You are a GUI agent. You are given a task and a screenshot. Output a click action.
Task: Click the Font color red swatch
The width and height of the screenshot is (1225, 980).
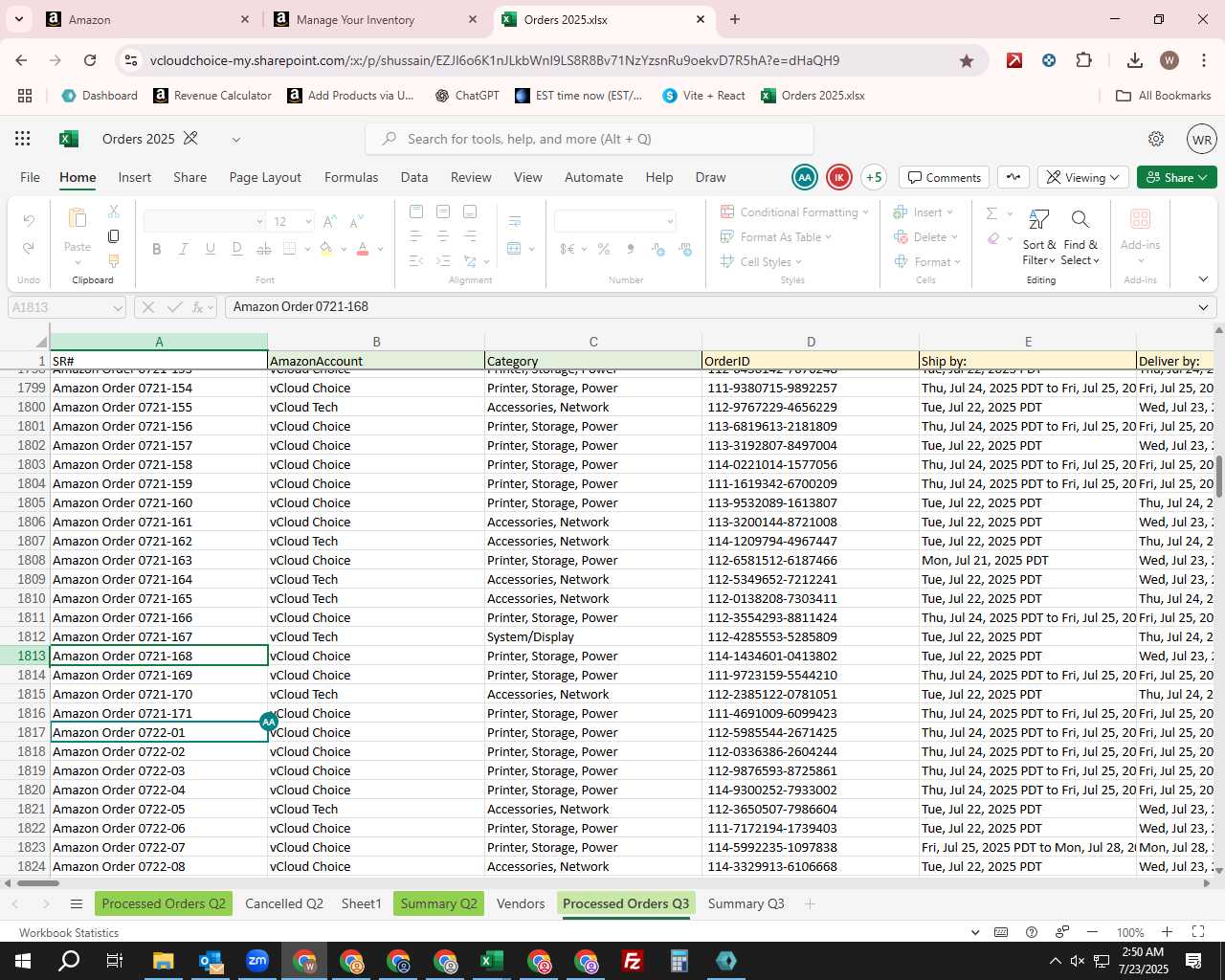[363, 249]
